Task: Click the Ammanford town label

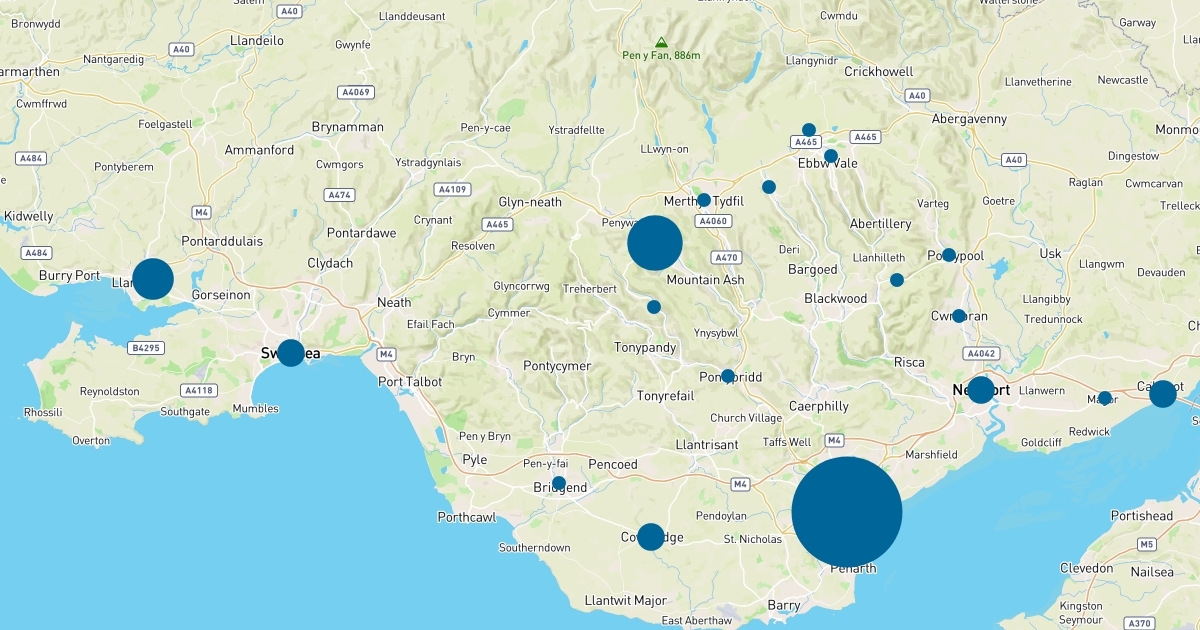Action: point(259,150)
